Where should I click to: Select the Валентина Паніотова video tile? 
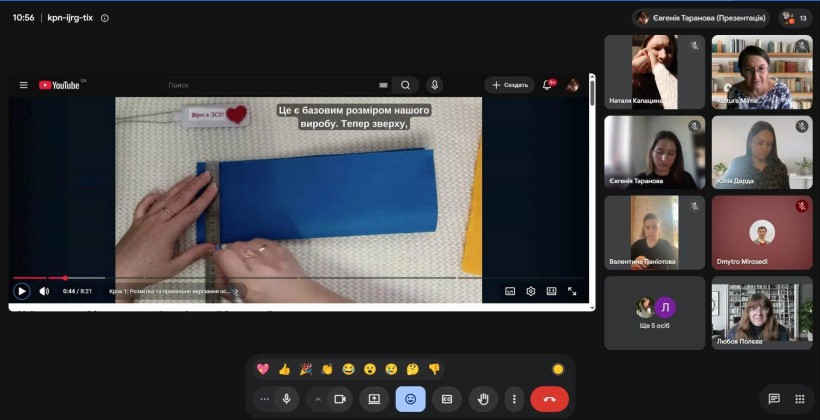click(654, 233)
